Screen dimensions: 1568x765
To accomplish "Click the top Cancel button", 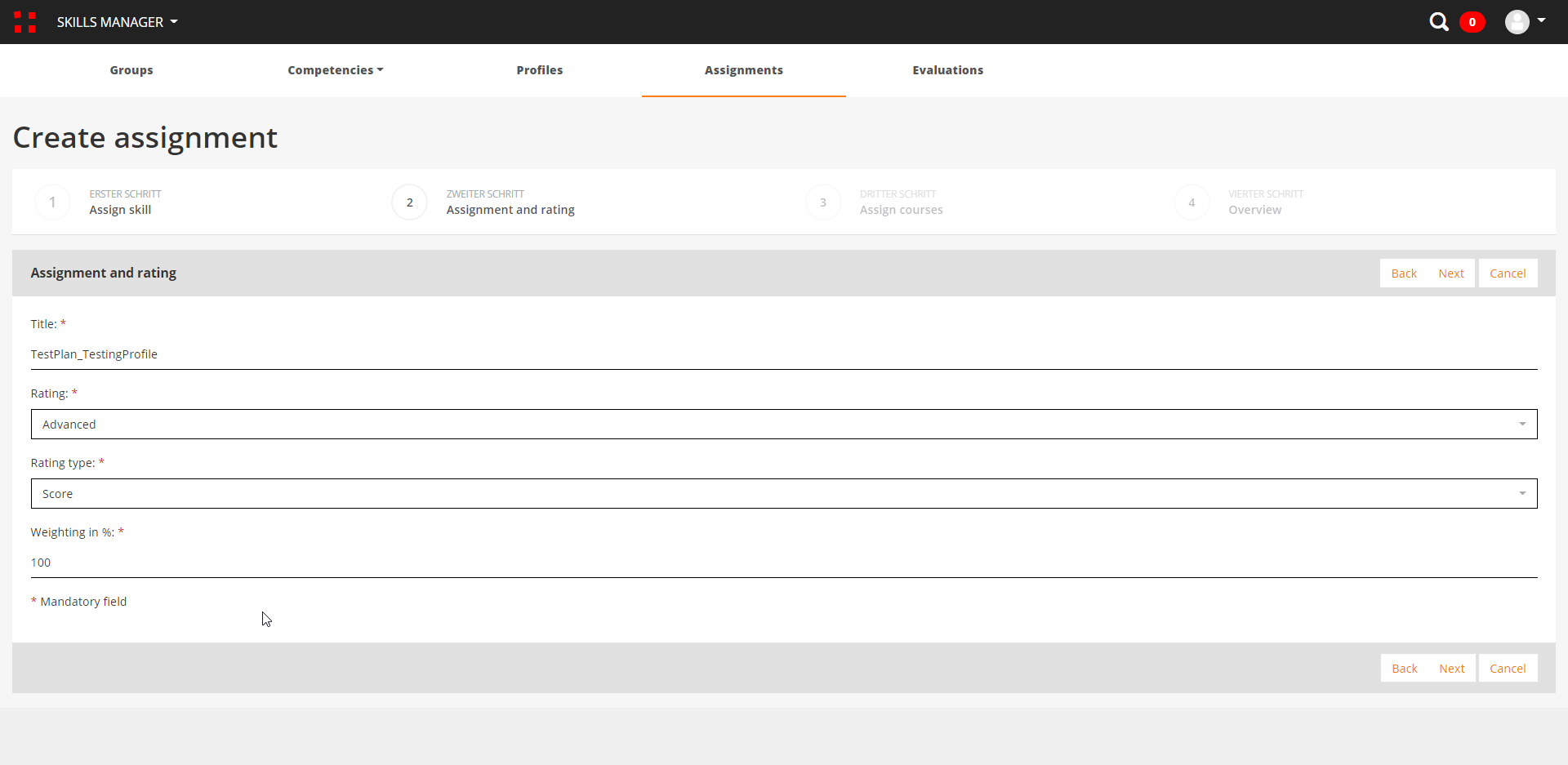I will point(1507,274).
